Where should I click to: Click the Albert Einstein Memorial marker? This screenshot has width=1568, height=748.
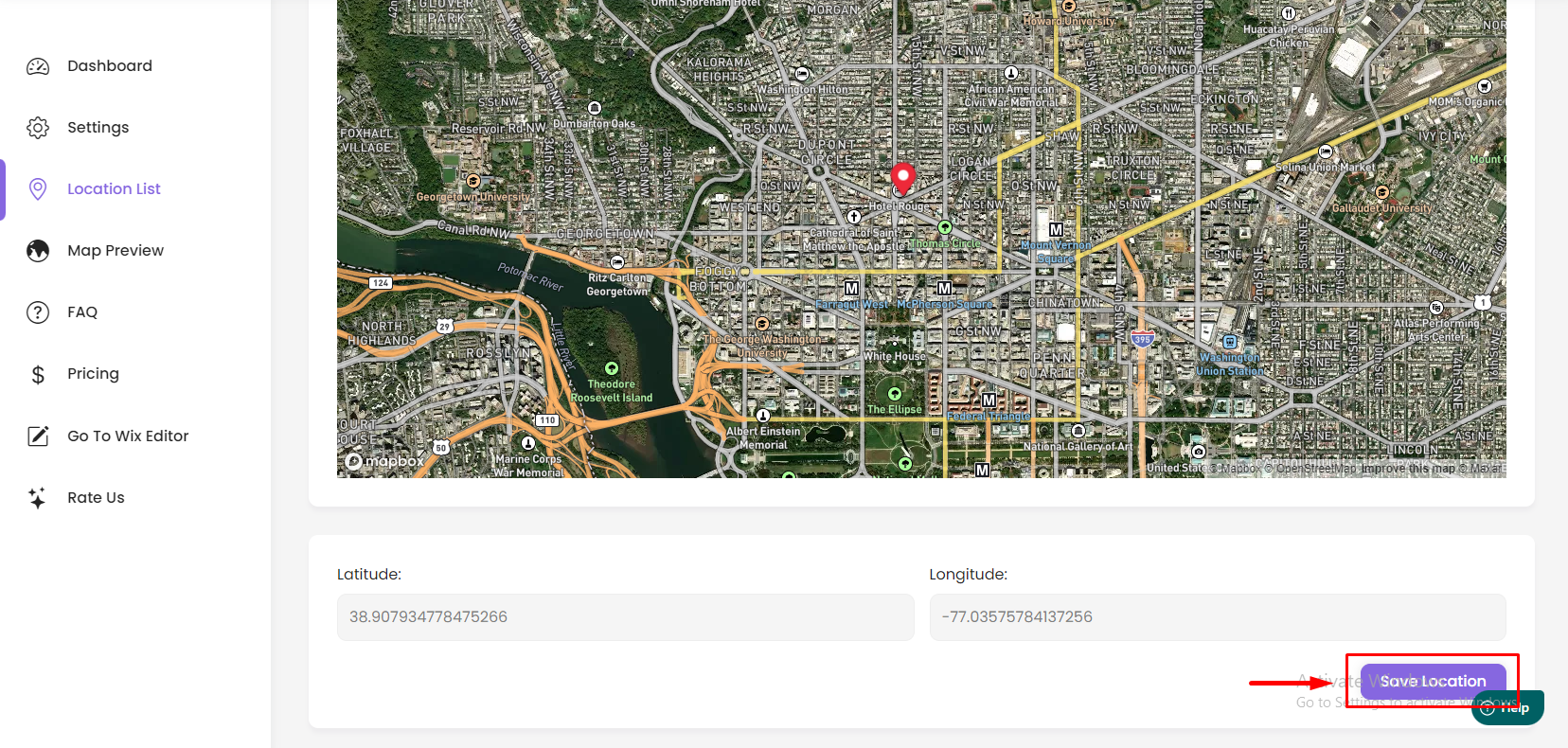pos(763,416)
